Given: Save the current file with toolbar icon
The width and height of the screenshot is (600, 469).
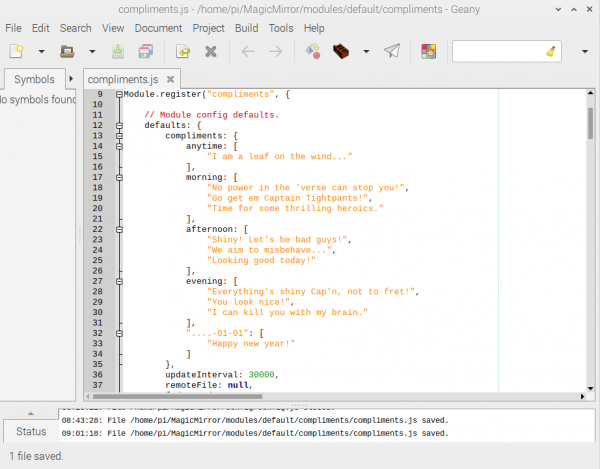Looking at the screenshot, I should coord(118,51).
